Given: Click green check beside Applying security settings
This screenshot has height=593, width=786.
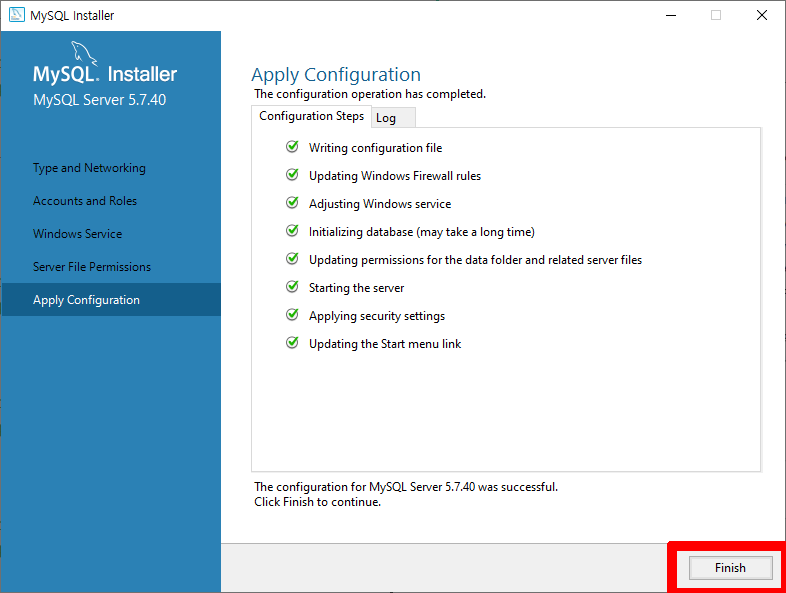Looking at the screenshot, I should [x=292, y=314].
